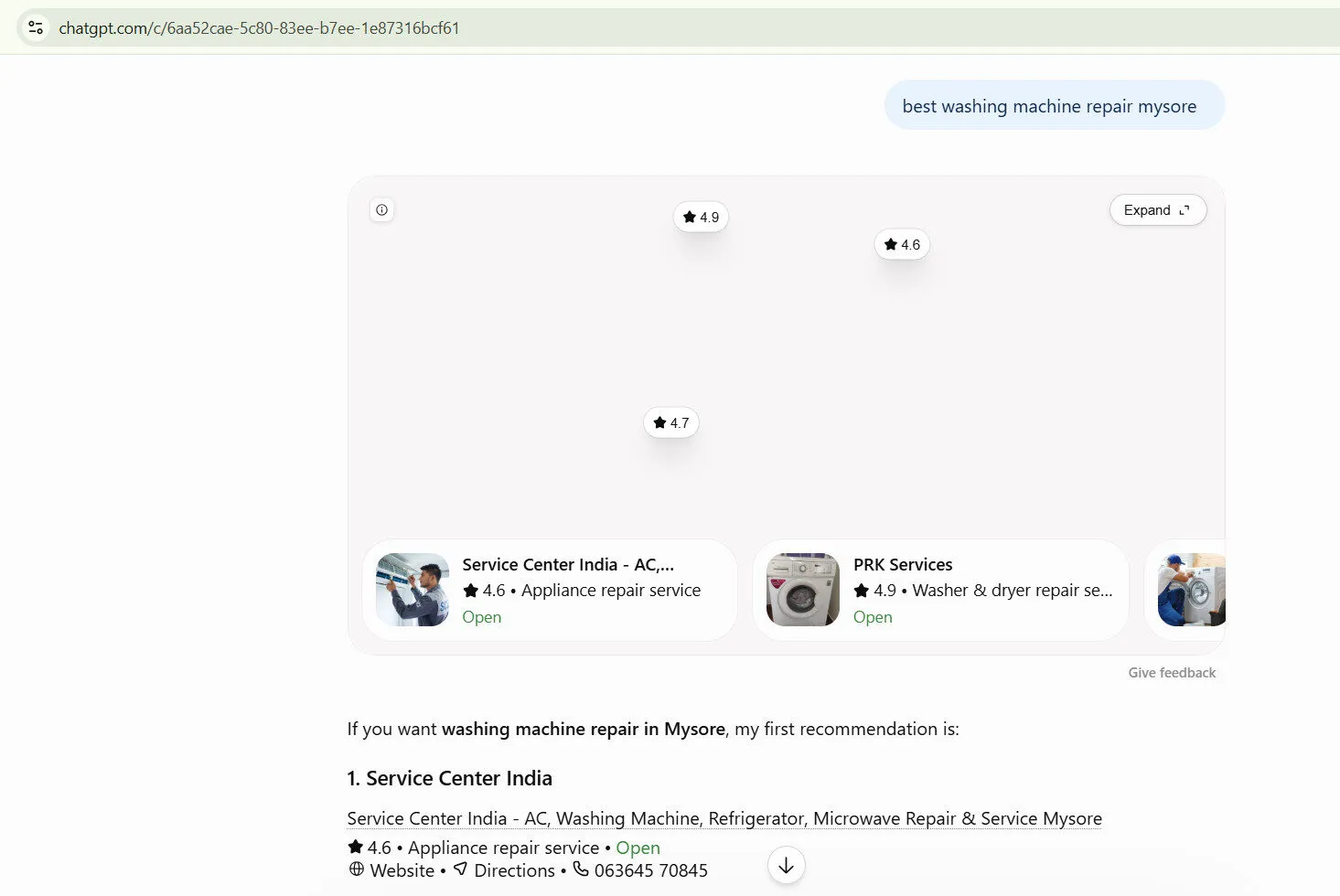The width and height of the screenshot is (1340, 896).
Task: Click the '4.6 • Appliance repair service' card rating
Action: click(x=582, y=591)
